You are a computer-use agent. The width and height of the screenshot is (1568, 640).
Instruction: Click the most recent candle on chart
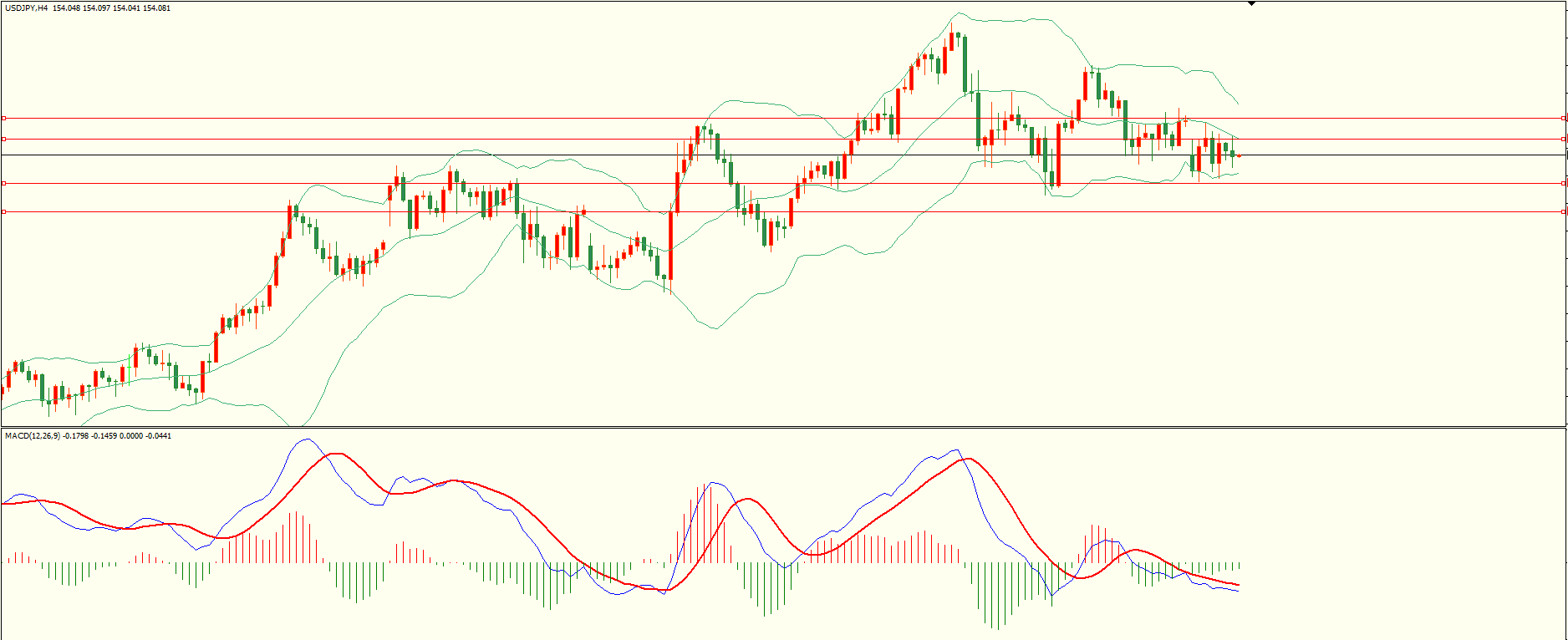tap(1239, 155)
